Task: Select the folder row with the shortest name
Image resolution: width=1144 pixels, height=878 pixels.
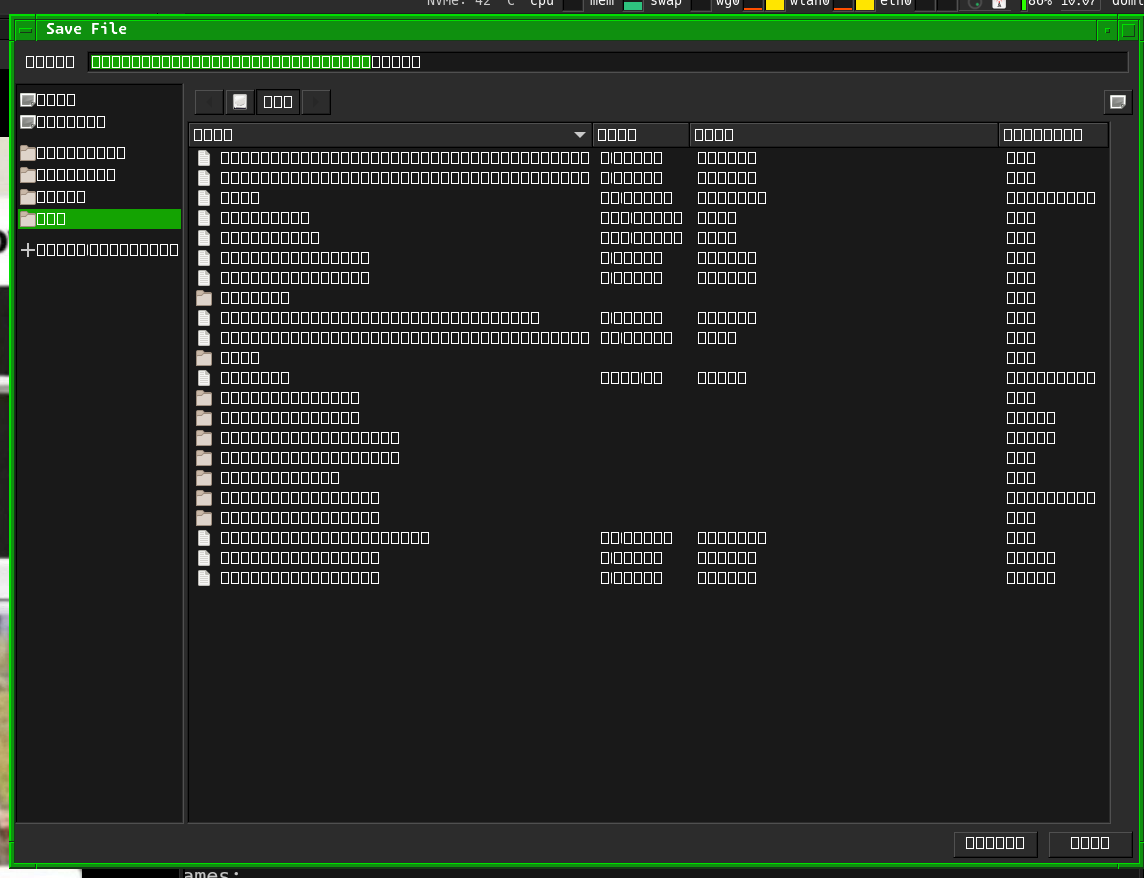Action: 649,358
